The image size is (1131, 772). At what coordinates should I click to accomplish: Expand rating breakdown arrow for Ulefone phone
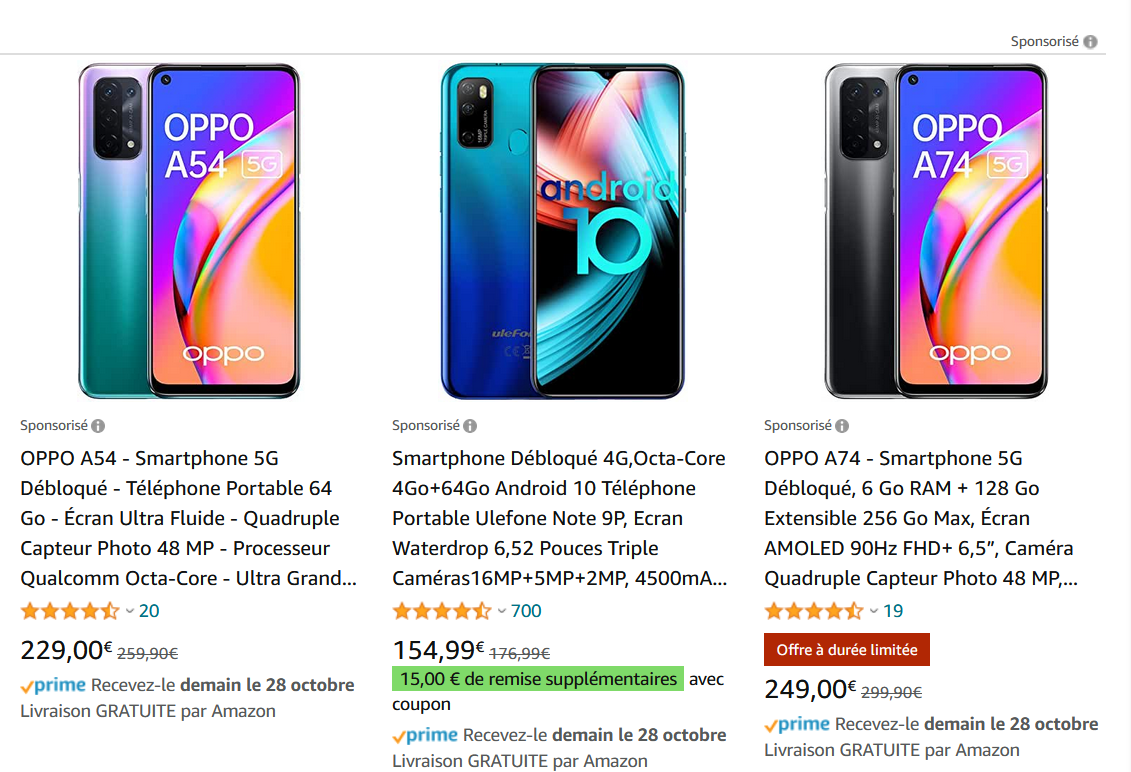click(502, 611)
